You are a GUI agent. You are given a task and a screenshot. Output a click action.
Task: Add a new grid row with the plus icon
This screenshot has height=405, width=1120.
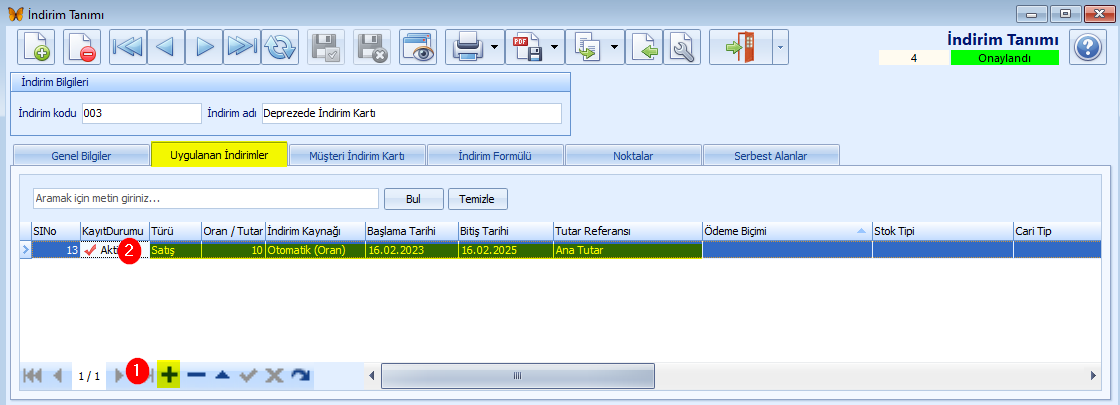(x=169, y=375)
